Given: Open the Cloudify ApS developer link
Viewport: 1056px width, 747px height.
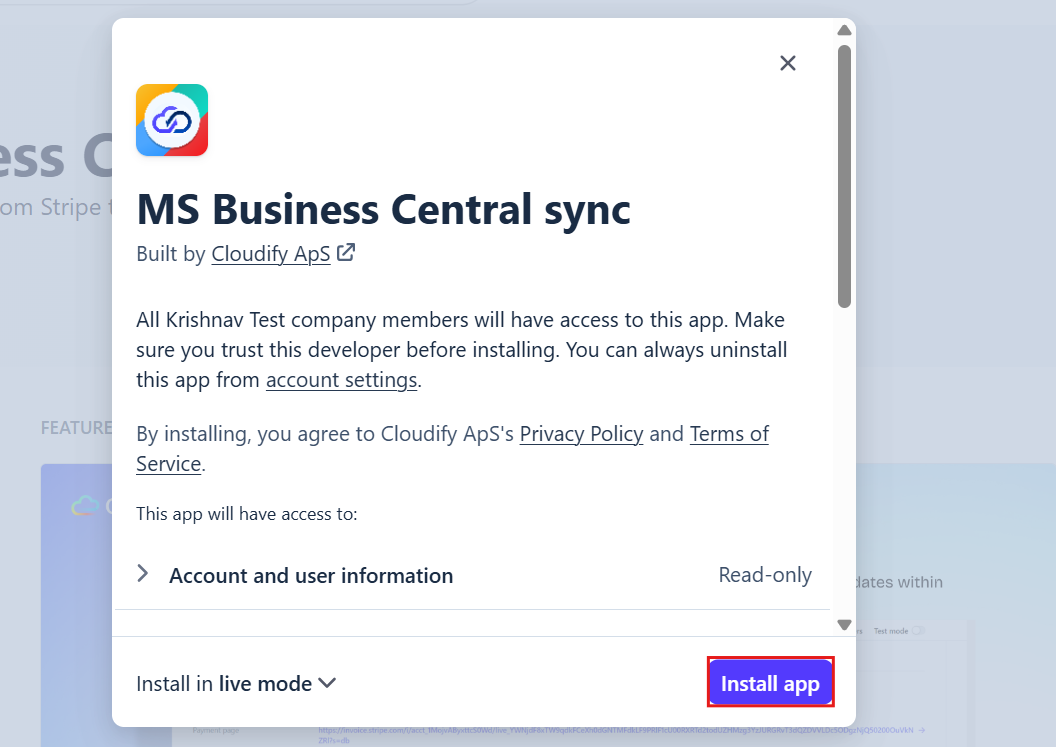Looking at the screenshot, I should [x=271, y=254].
